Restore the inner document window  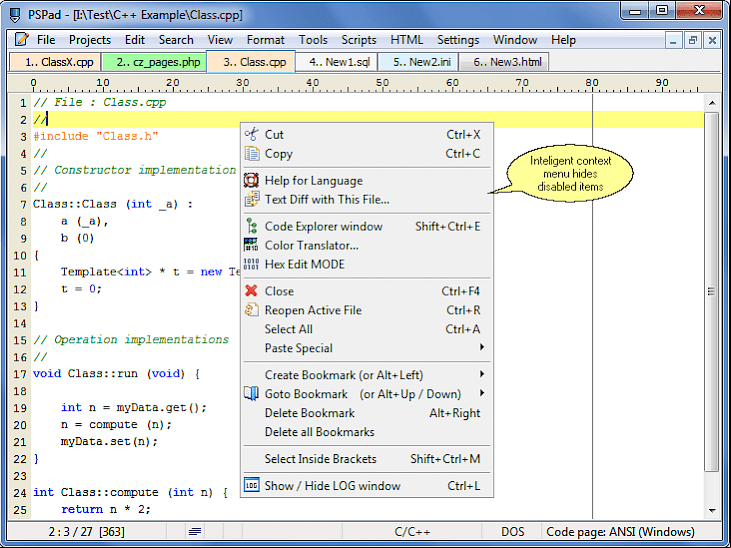click(x=693, y=41)
